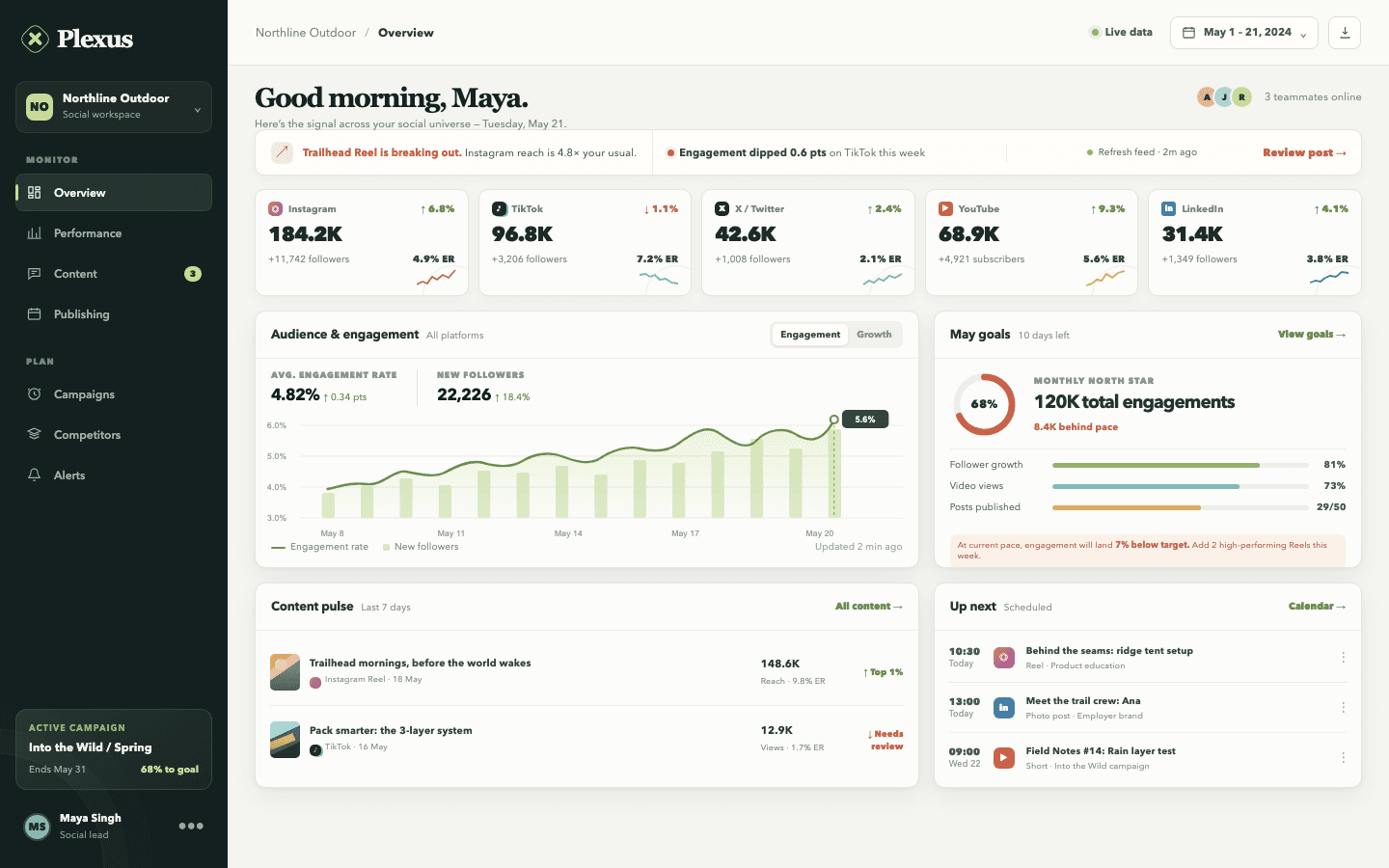
Task: Click the Plexus logo icon
Action: coord(36,39)
